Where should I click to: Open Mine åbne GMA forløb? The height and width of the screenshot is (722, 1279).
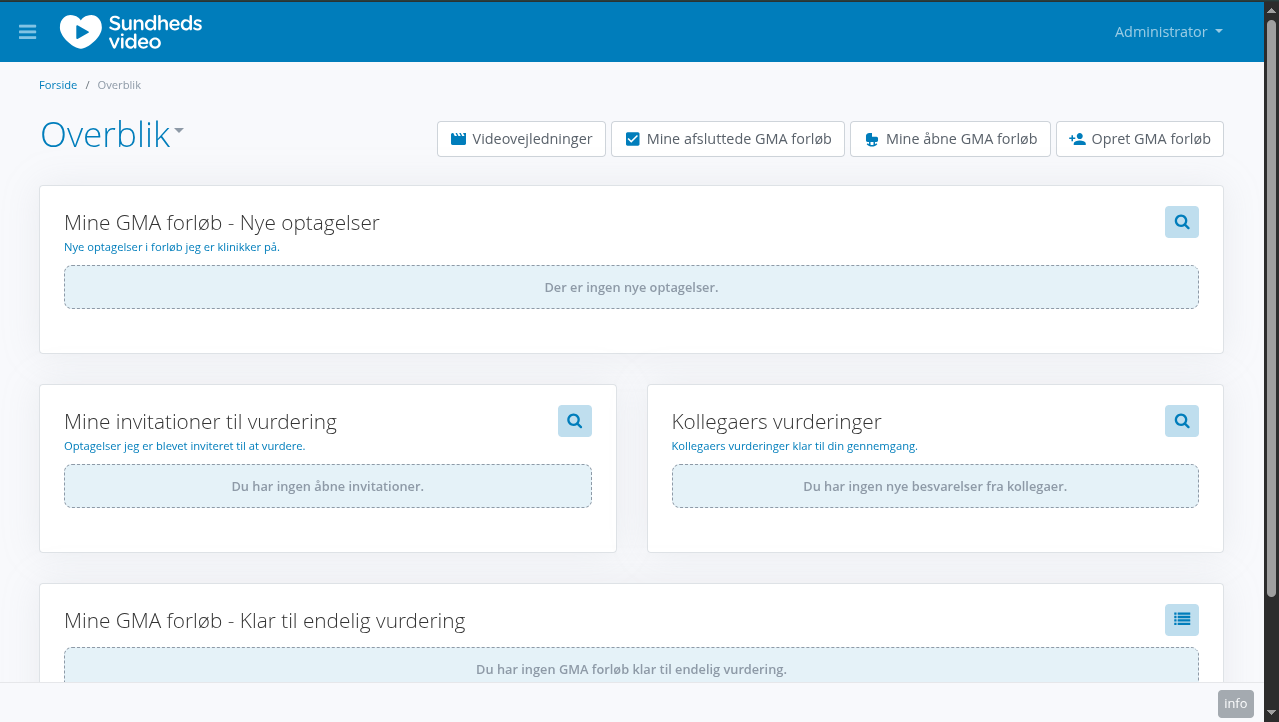(x=950, y=139)
